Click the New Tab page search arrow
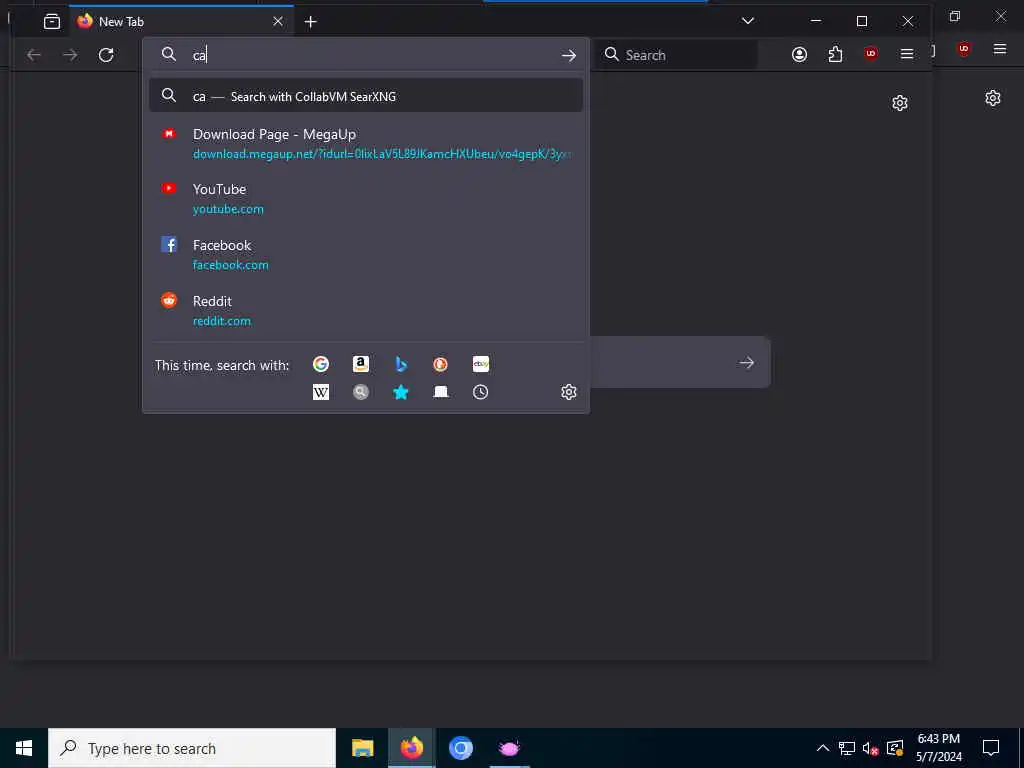 coord(746,362)
